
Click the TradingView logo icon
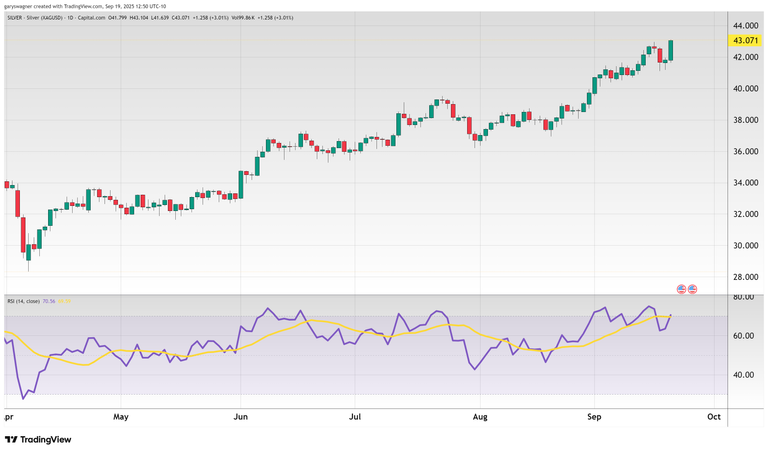[x=12, y=439]
